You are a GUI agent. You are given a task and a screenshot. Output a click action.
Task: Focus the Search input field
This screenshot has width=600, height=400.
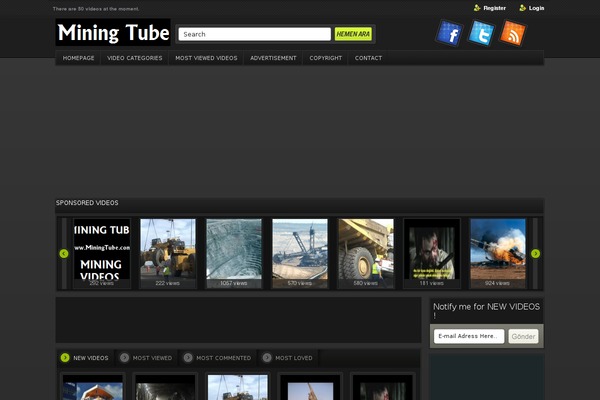(x=254, y=34)
